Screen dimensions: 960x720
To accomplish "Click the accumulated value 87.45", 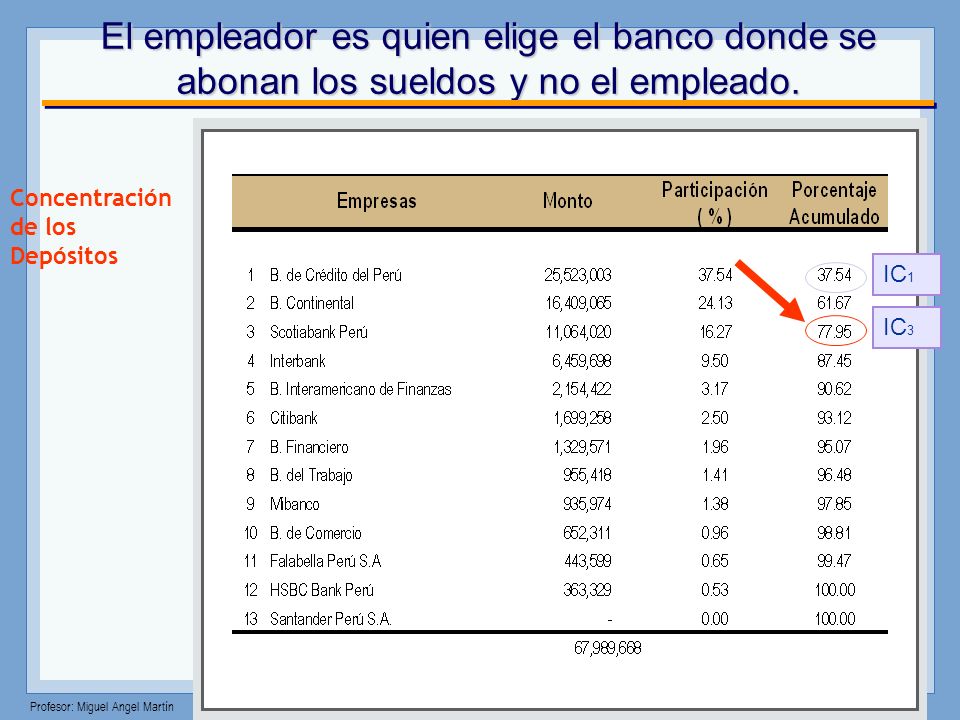I will [x=834, y=361].
